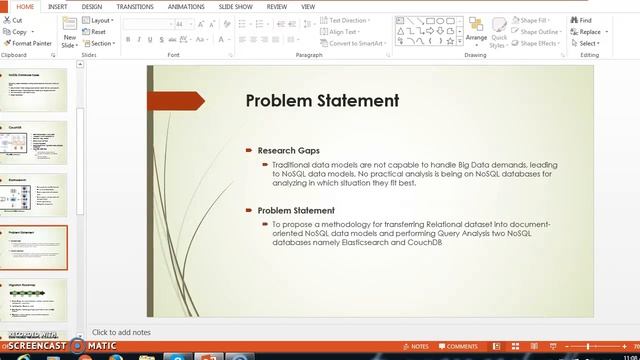Image resolution: width=640 pixels, height=360 pixels.
Task: Switch to the Animations tab
Action: click(x=186, y=7)
